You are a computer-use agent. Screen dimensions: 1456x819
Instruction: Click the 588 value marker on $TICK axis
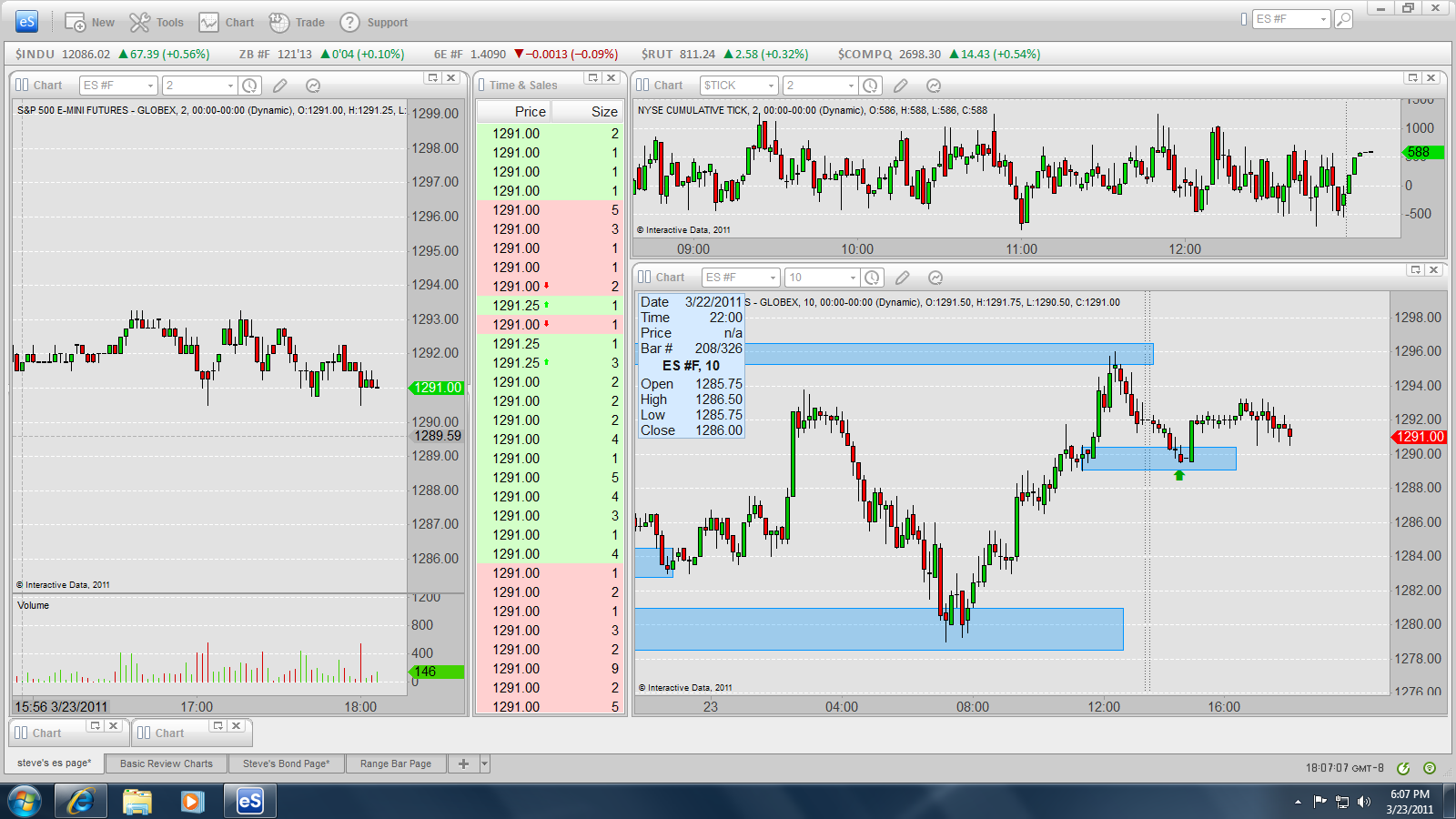tap(1421, 152)
